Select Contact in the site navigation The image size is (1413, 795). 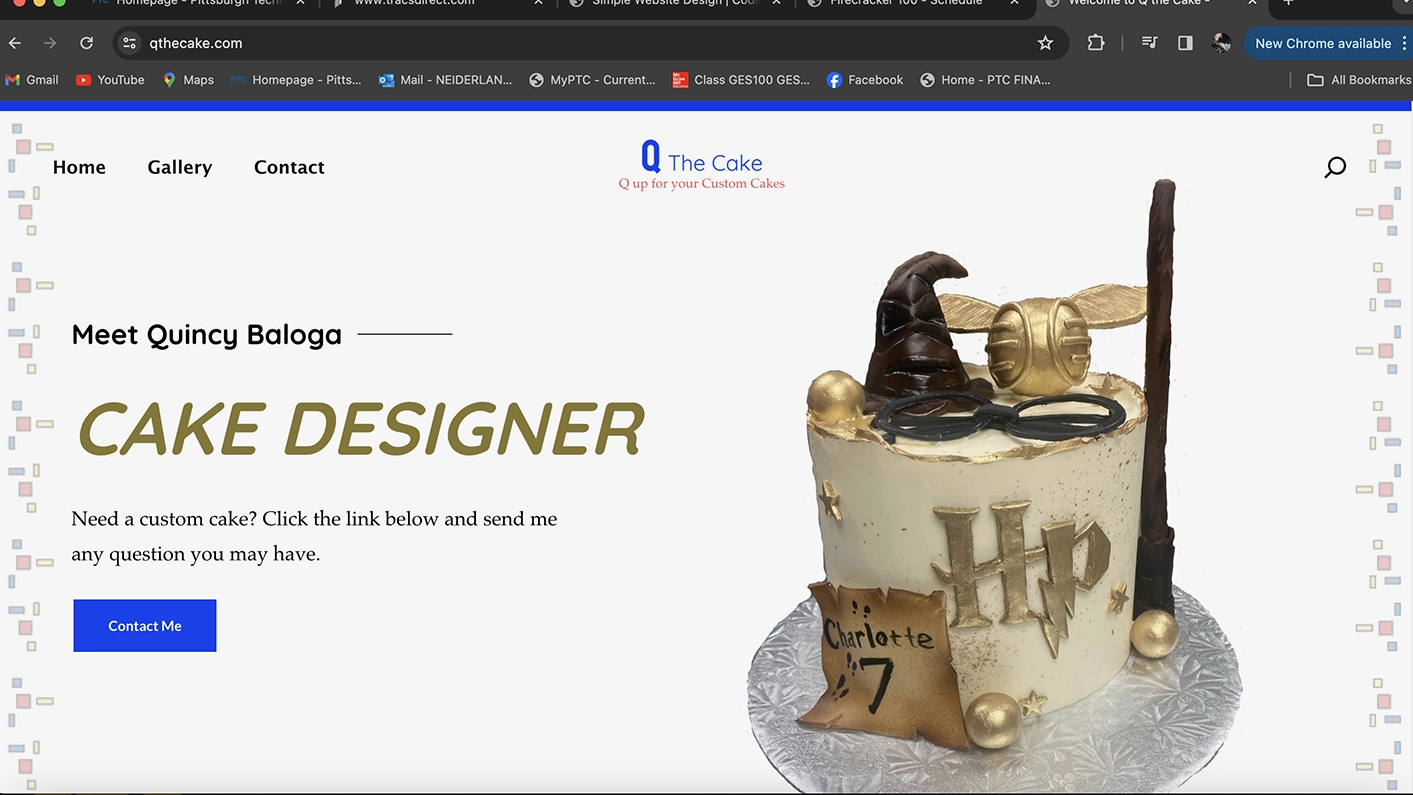(x=289, y=167)
